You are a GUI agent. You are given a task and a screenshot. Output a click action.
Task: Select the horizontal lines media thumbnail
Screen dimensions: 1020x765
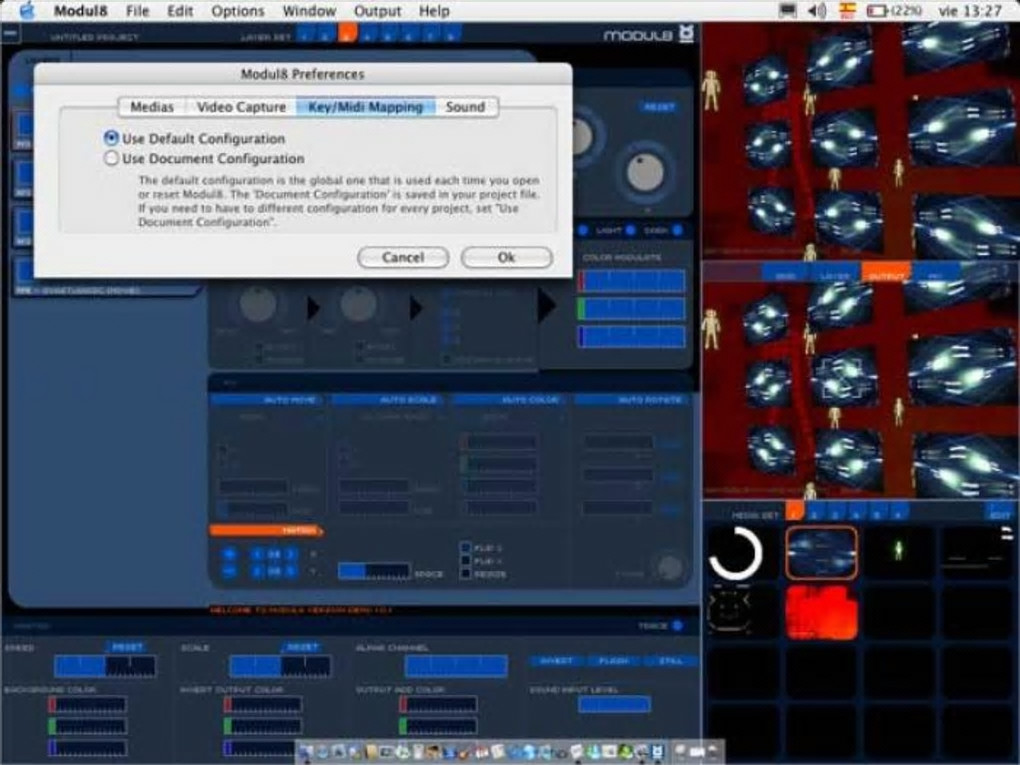point(978,553)
